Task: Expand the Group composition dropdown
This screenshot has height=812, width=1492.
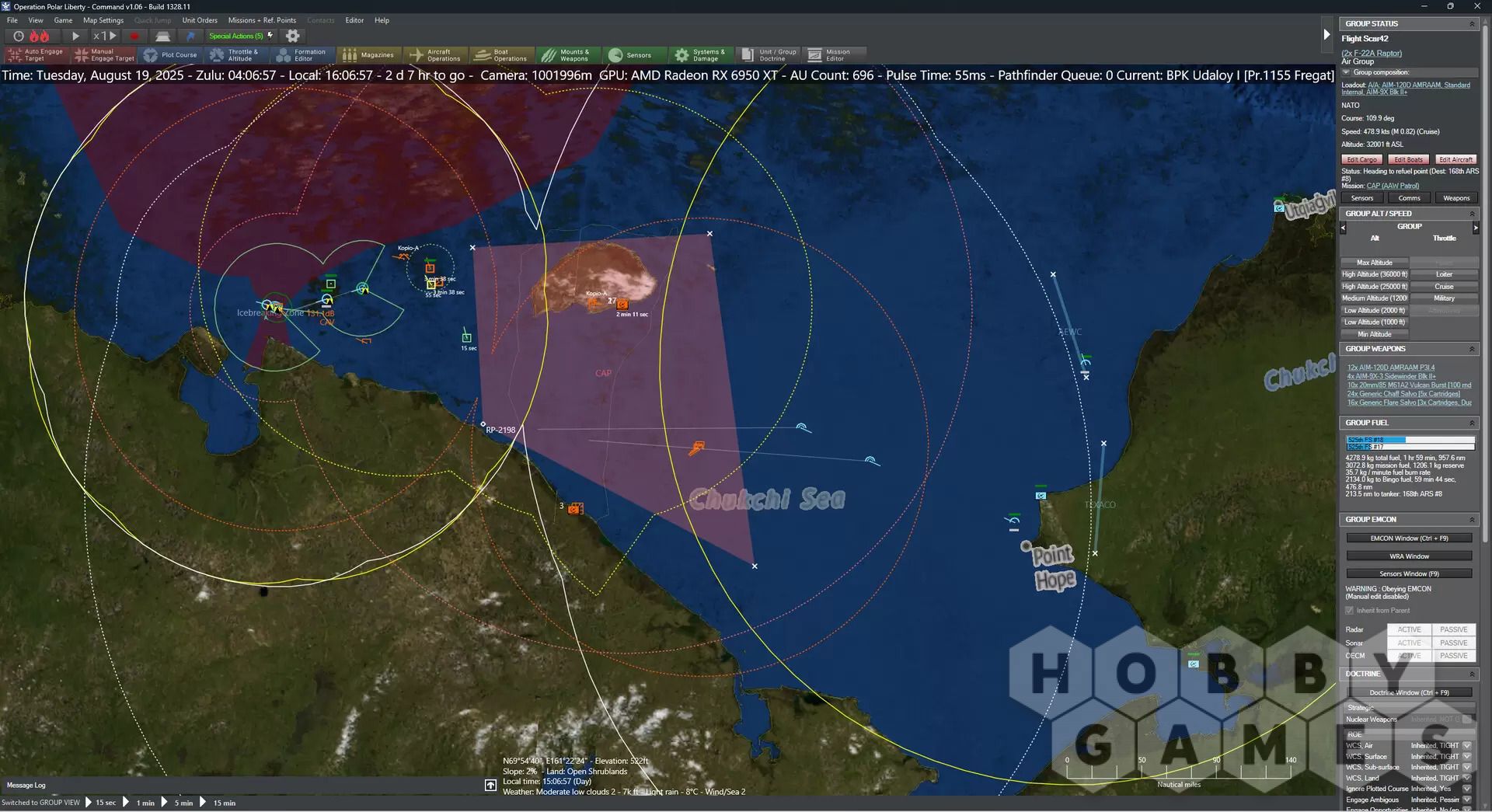Action: pos(1347,72)
